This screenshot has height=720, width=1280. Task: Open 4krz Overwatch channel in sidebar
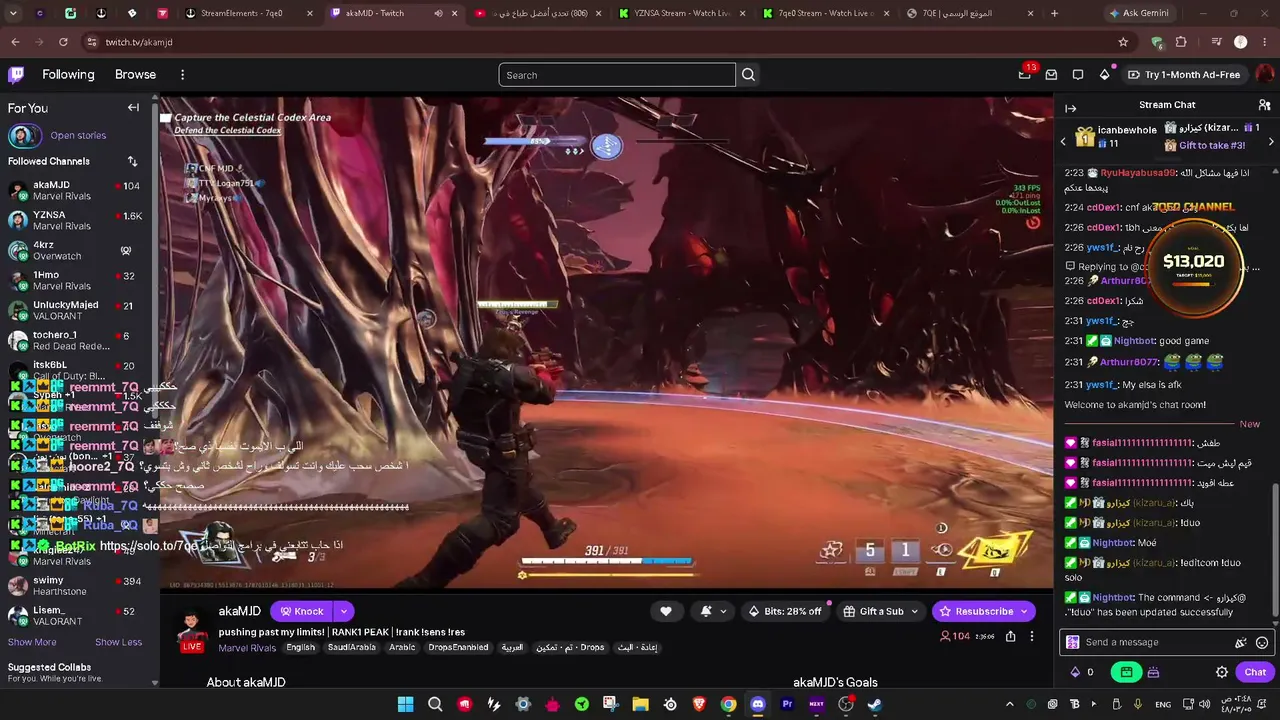click(x=74, y=251)
